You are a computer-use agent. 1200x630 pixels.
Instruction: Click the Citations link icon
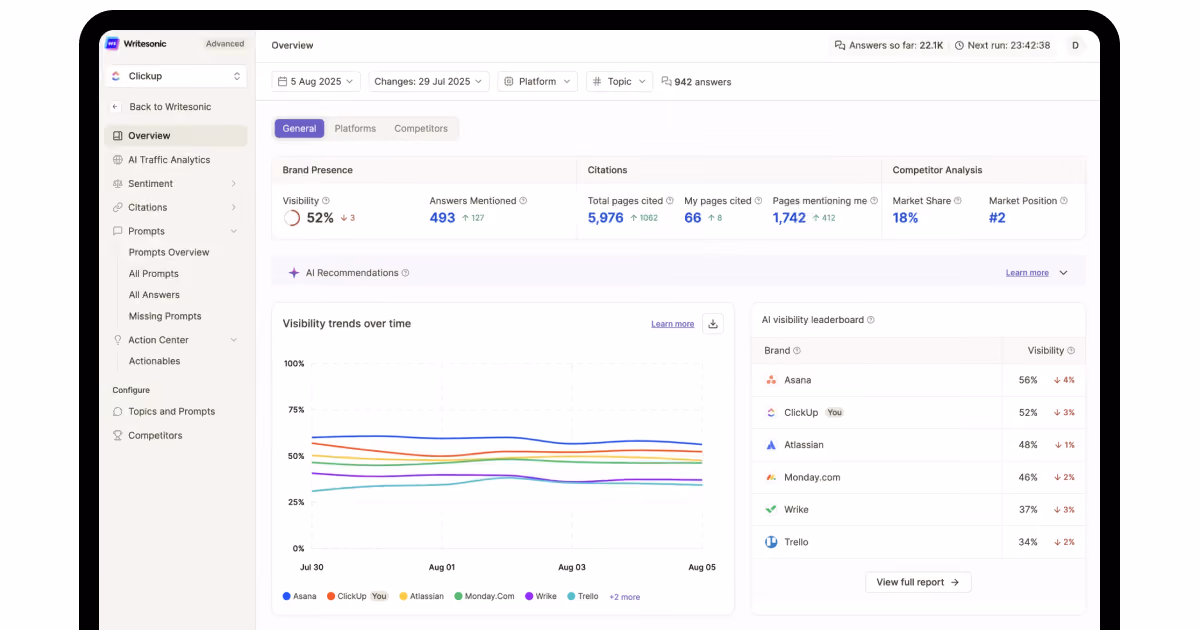pyautogui.click(x=118, y=208)
